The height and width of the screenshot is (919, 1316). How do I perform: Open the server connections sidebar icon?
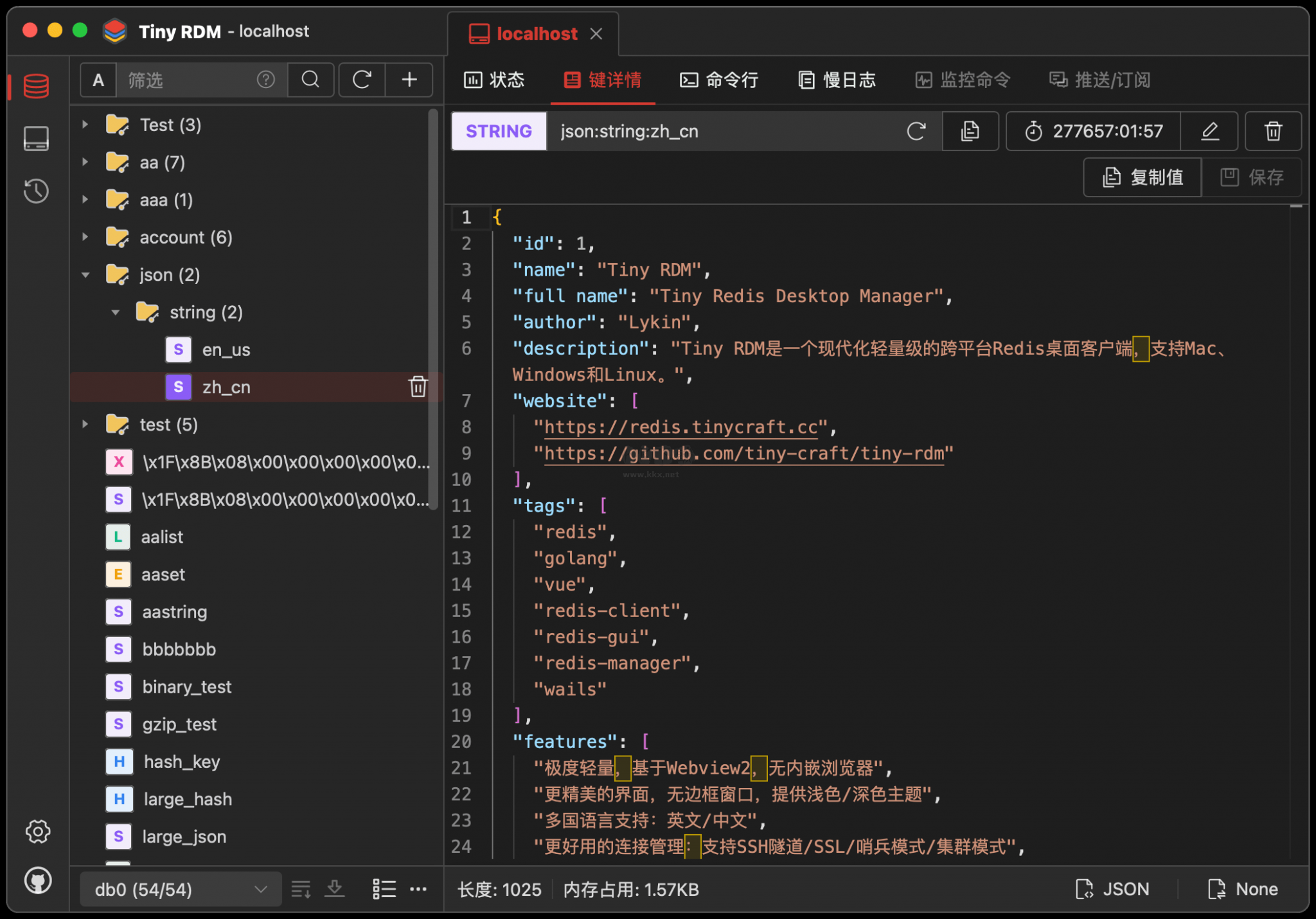[x=36, y=138]
